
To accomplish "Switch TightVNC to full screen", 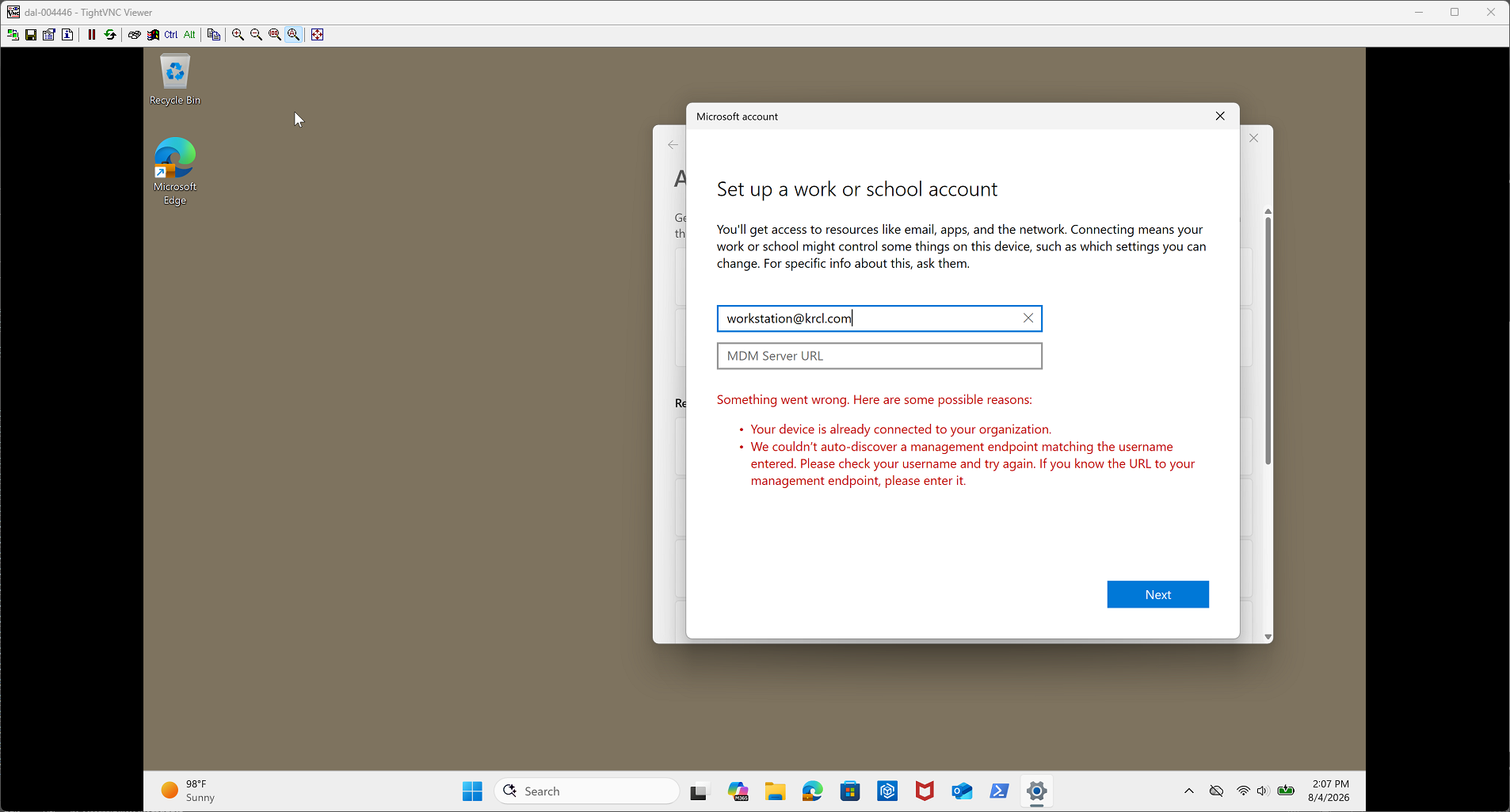I will 318,35.
